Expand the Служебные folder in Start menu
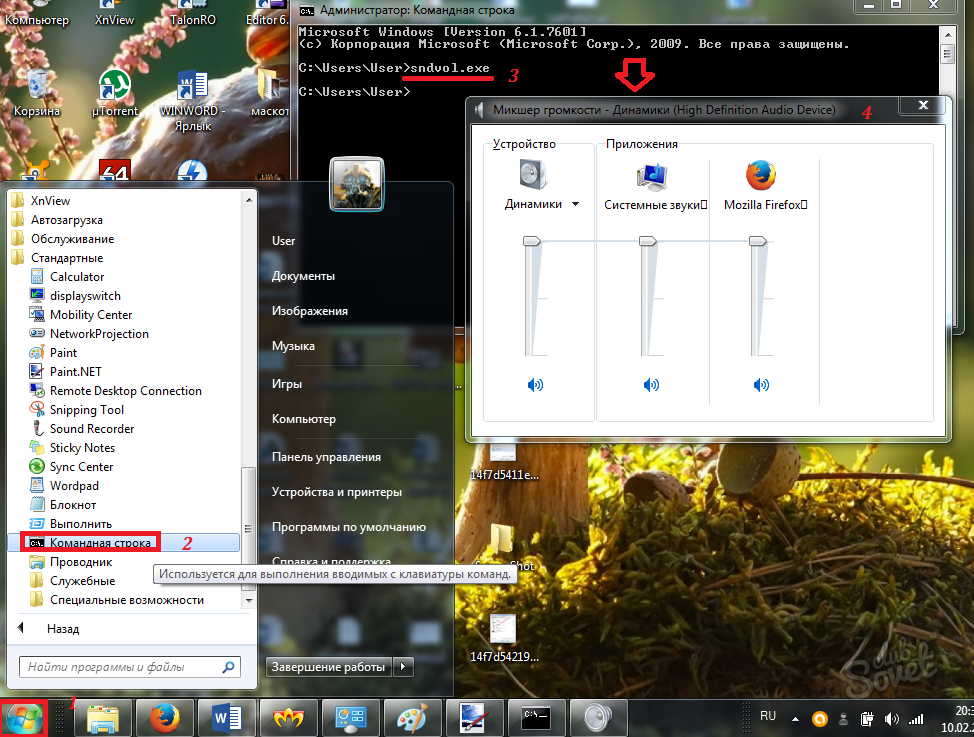This screenshot has height=737, width=974. 82,581
